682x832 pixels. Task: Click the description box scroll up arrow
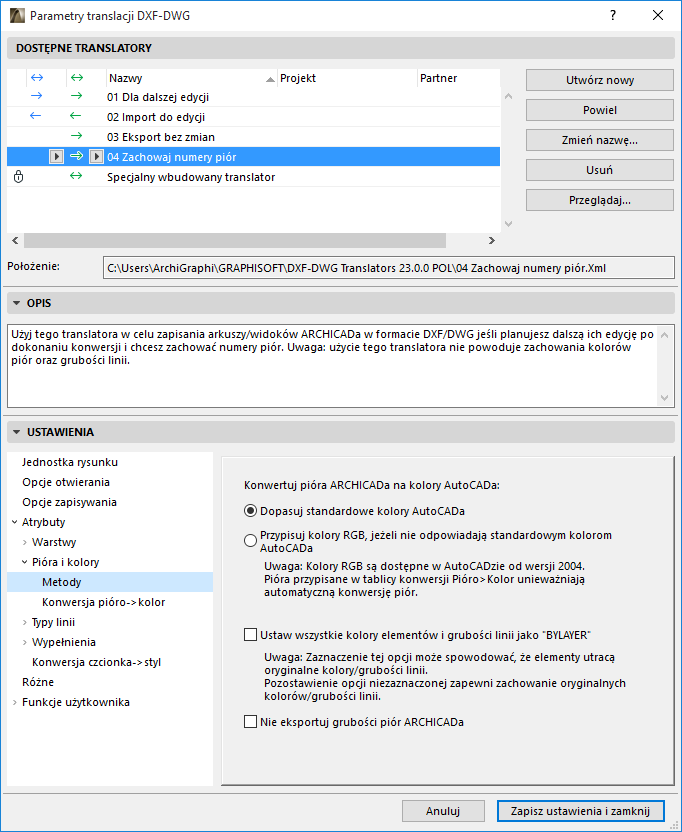(665, 335)
